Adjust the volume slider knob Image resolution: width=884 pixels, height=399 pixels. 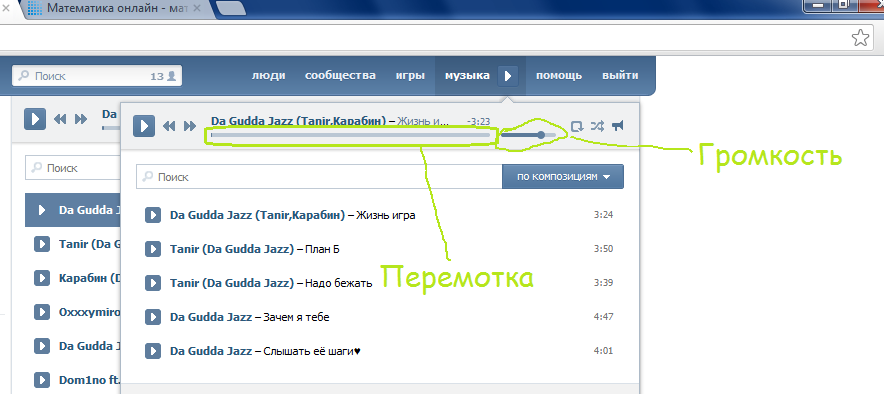click(541, 135)
